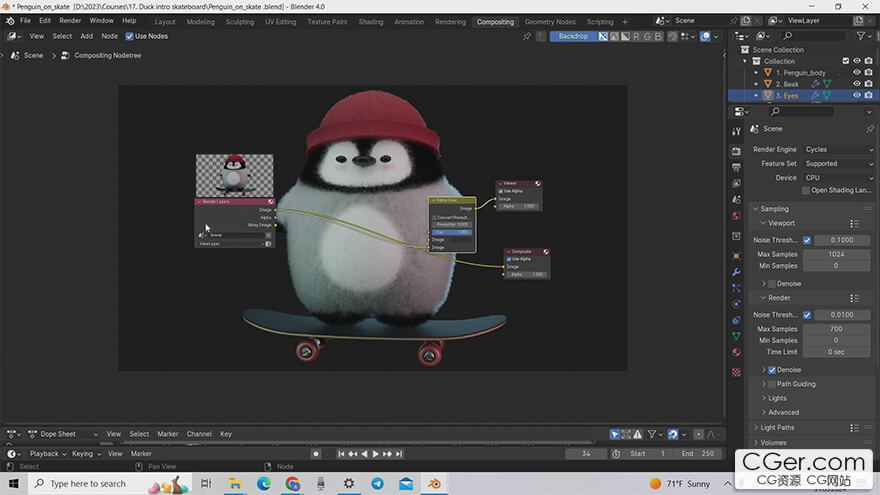Enable the Viewport Denoise checkbox

point(772,284)
